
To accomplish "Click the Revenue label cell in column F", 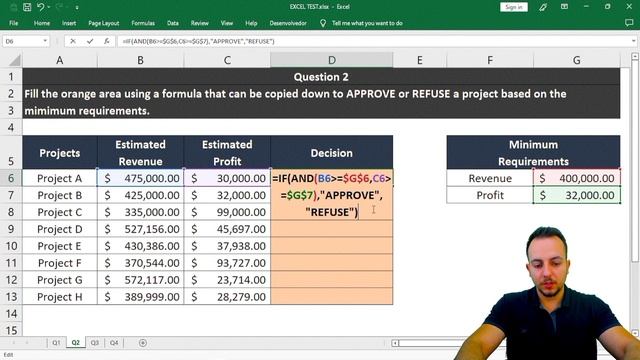I will pos(490,178).
